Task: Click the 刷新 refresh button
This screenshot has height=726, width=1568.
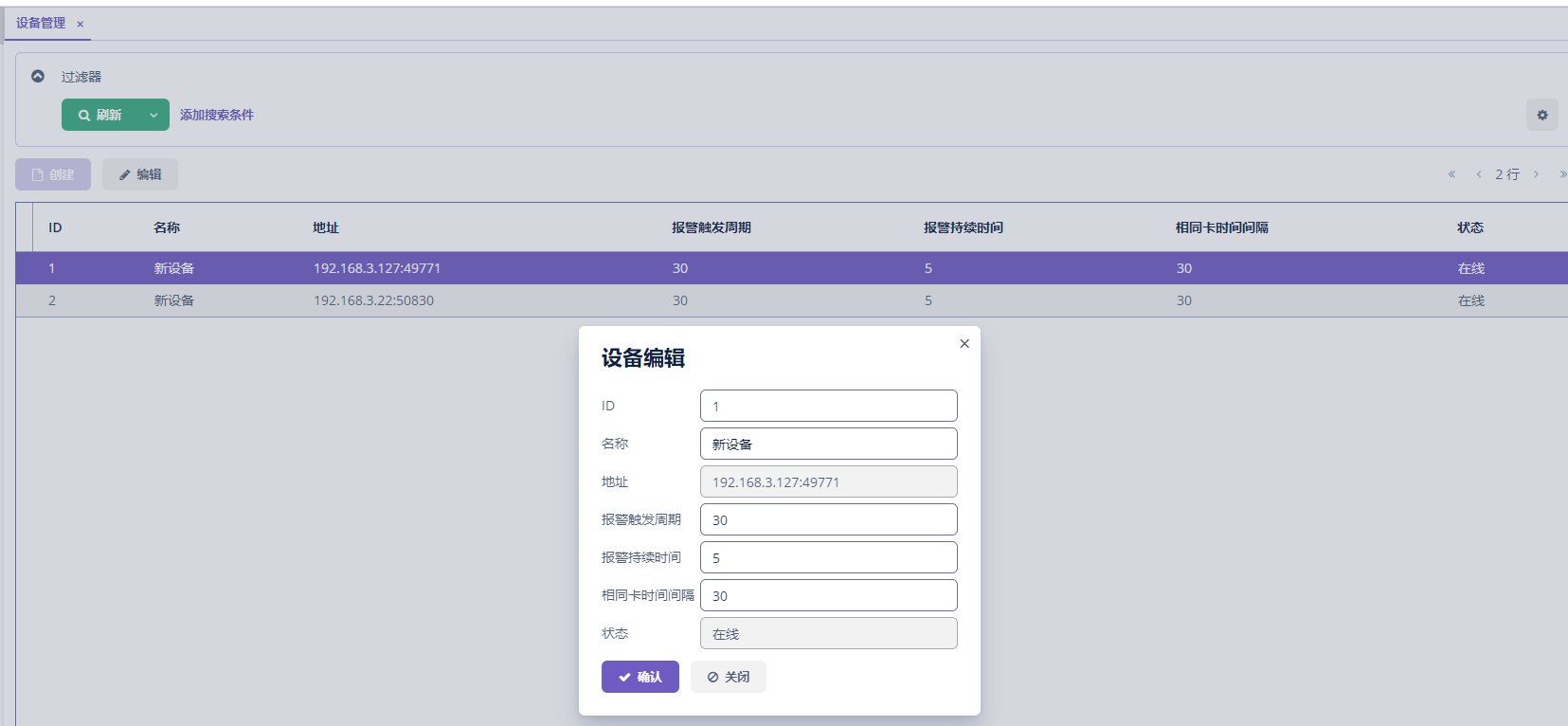Action: [100, 115]
